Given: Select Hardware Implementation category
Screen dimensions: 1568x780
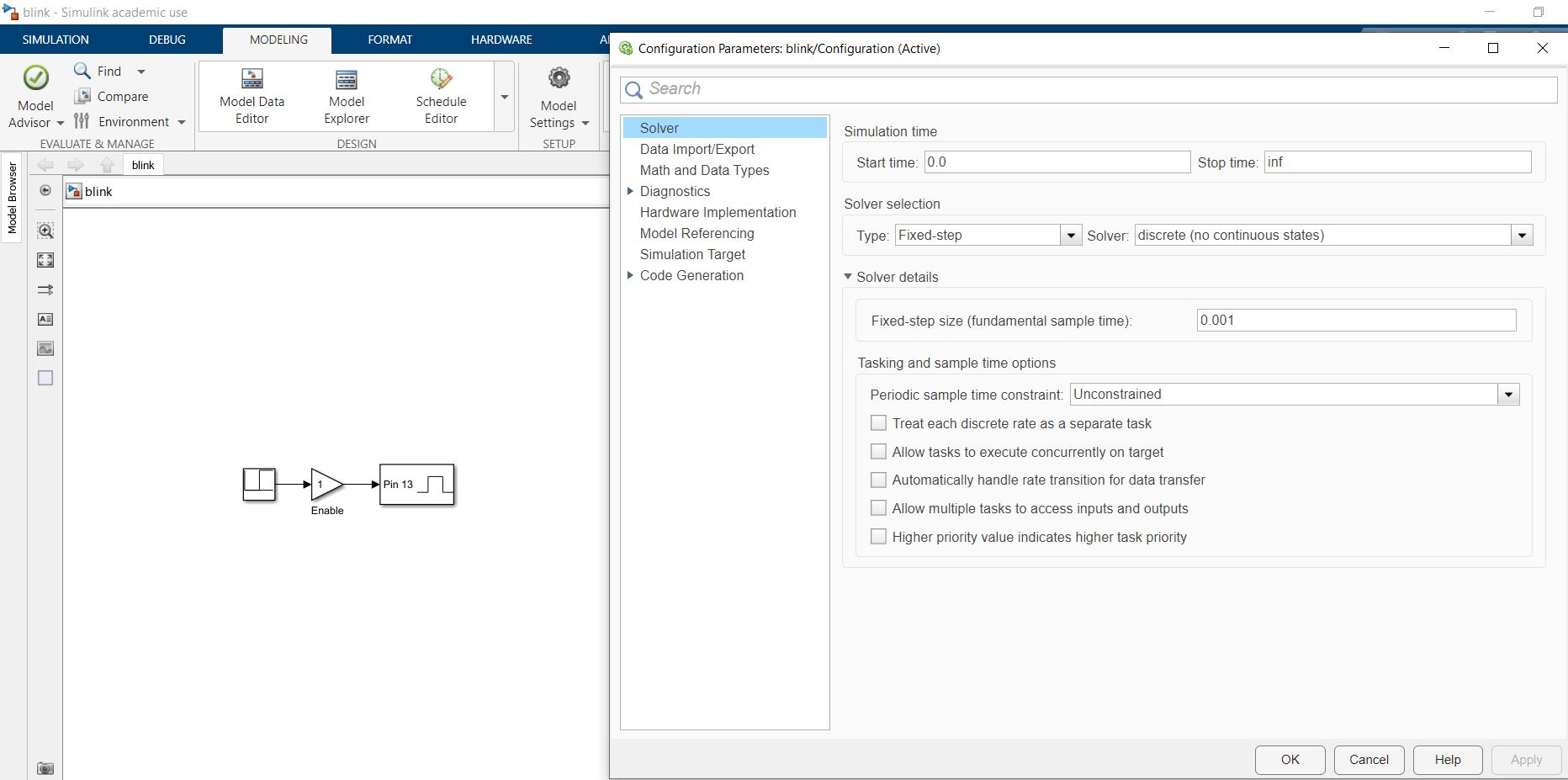Looking at the screenshot, I should coord(718,212).
